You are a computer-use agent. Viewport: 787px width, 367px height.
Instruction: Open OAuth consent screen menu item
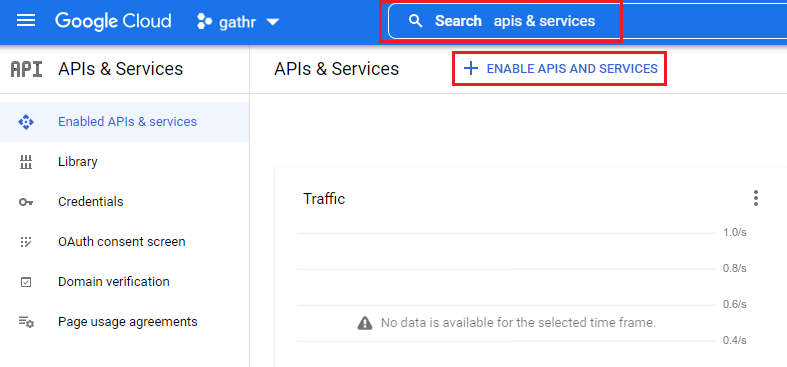tap(124, 241)
